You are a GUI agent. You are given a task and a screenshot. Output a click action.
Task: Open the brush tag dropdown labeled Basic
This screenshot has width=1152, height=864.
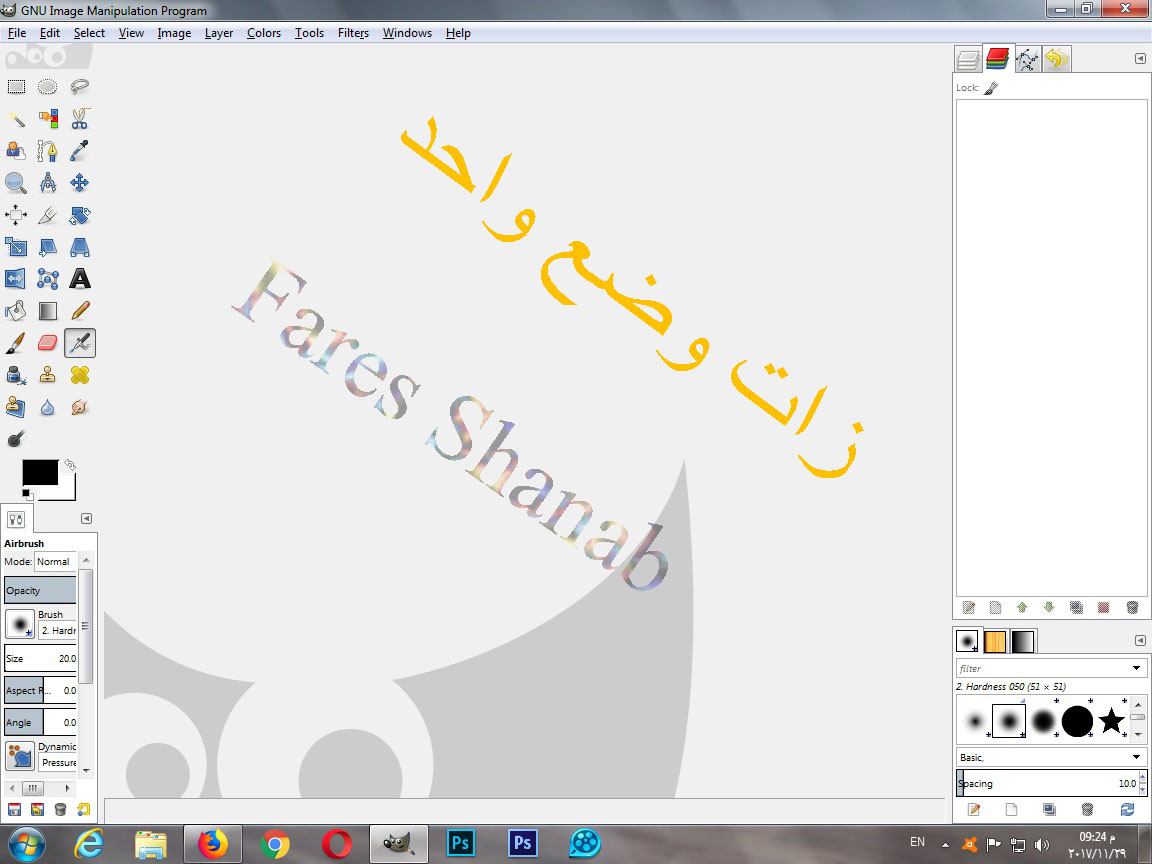pos(1050,757)
